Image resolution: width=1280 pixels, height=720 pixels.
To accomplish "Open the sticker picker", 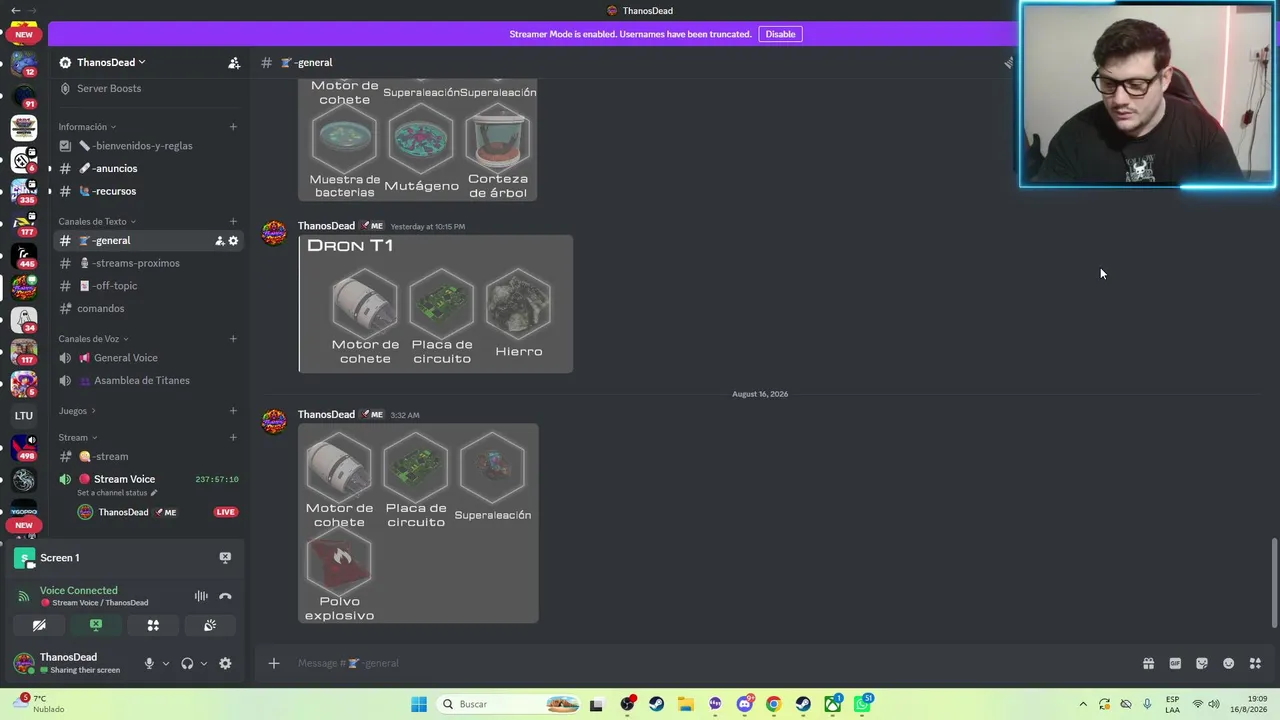I will 1202,663.
